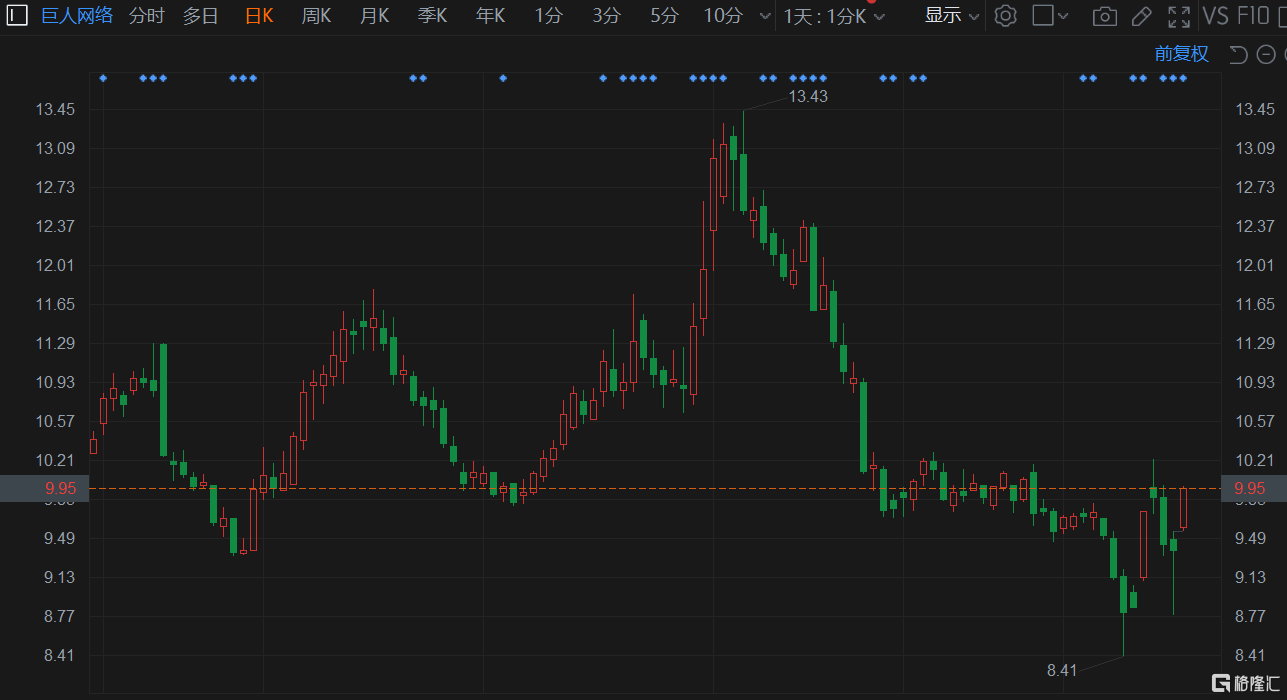Select the 周K tab
This screenshot has width=1287, height=700.
pyautogui.click(x=316, y=15)
